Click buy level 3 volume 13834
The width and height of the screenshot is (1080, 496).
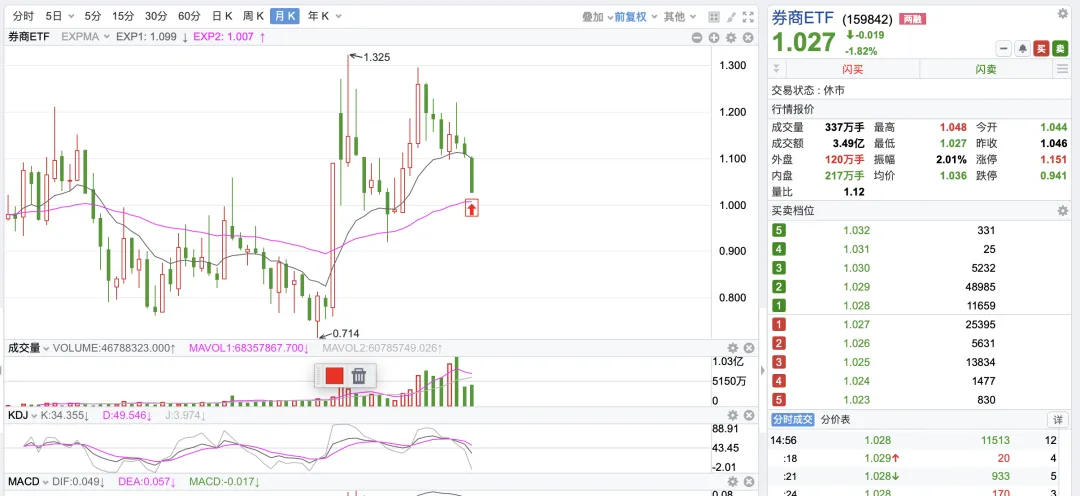click(982, 362)
